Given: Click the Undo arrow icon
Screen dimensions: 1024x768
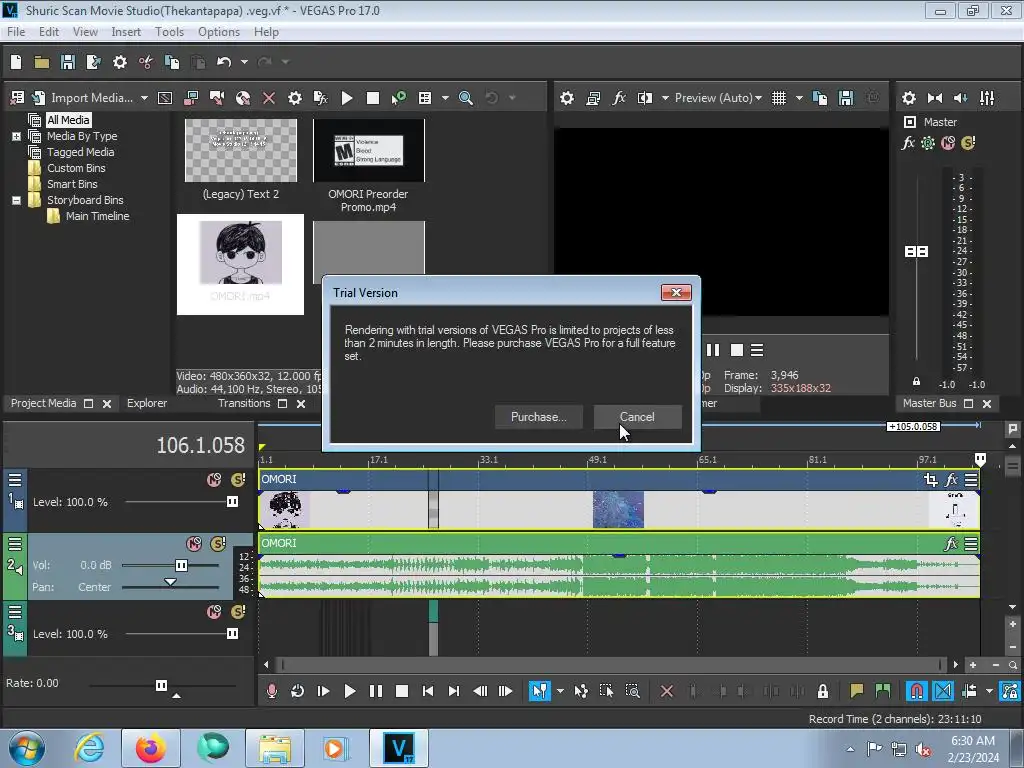Looking at the screenshot, I should pos(224,62).
